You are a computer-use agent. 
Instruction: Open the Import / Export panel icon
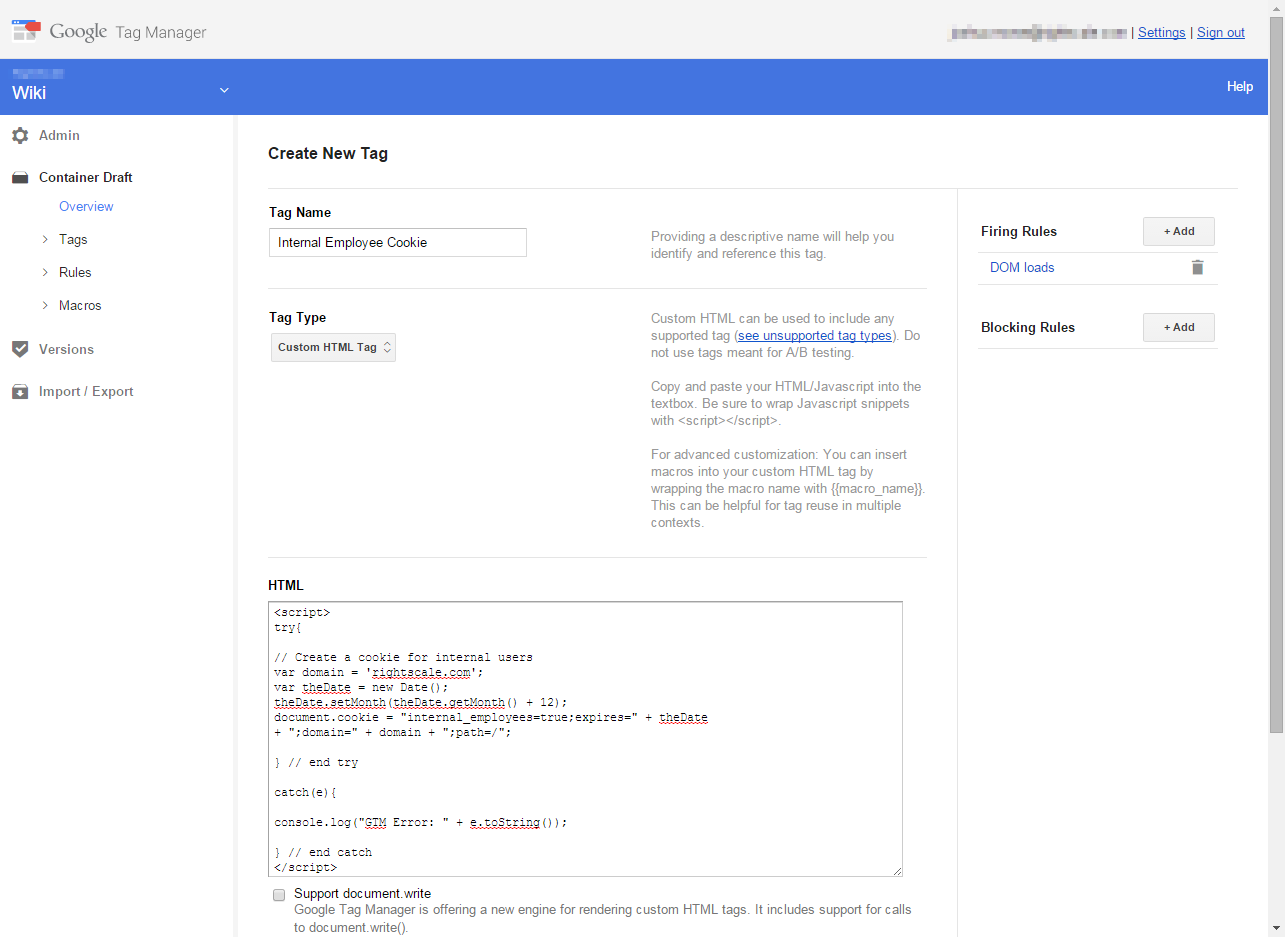point(20,391)
